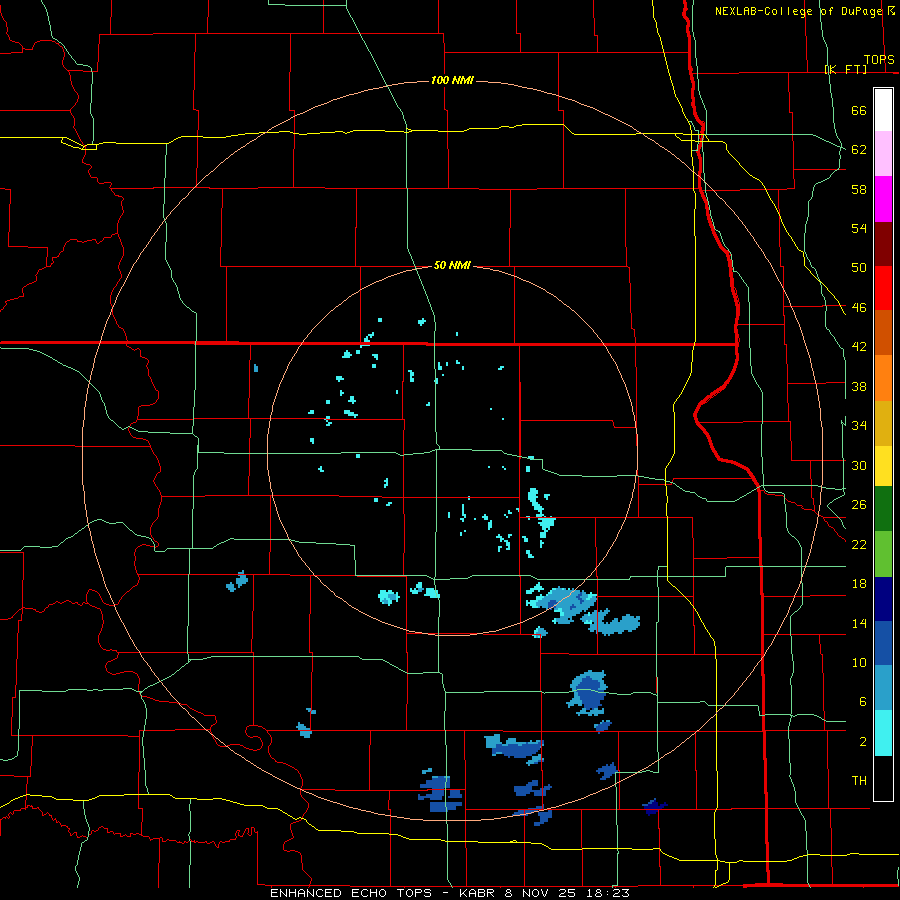900x900 pixels.
Task: Click the bright red swatch between 46 and 50
Action: pyautogui.click(x=883, y=288)
